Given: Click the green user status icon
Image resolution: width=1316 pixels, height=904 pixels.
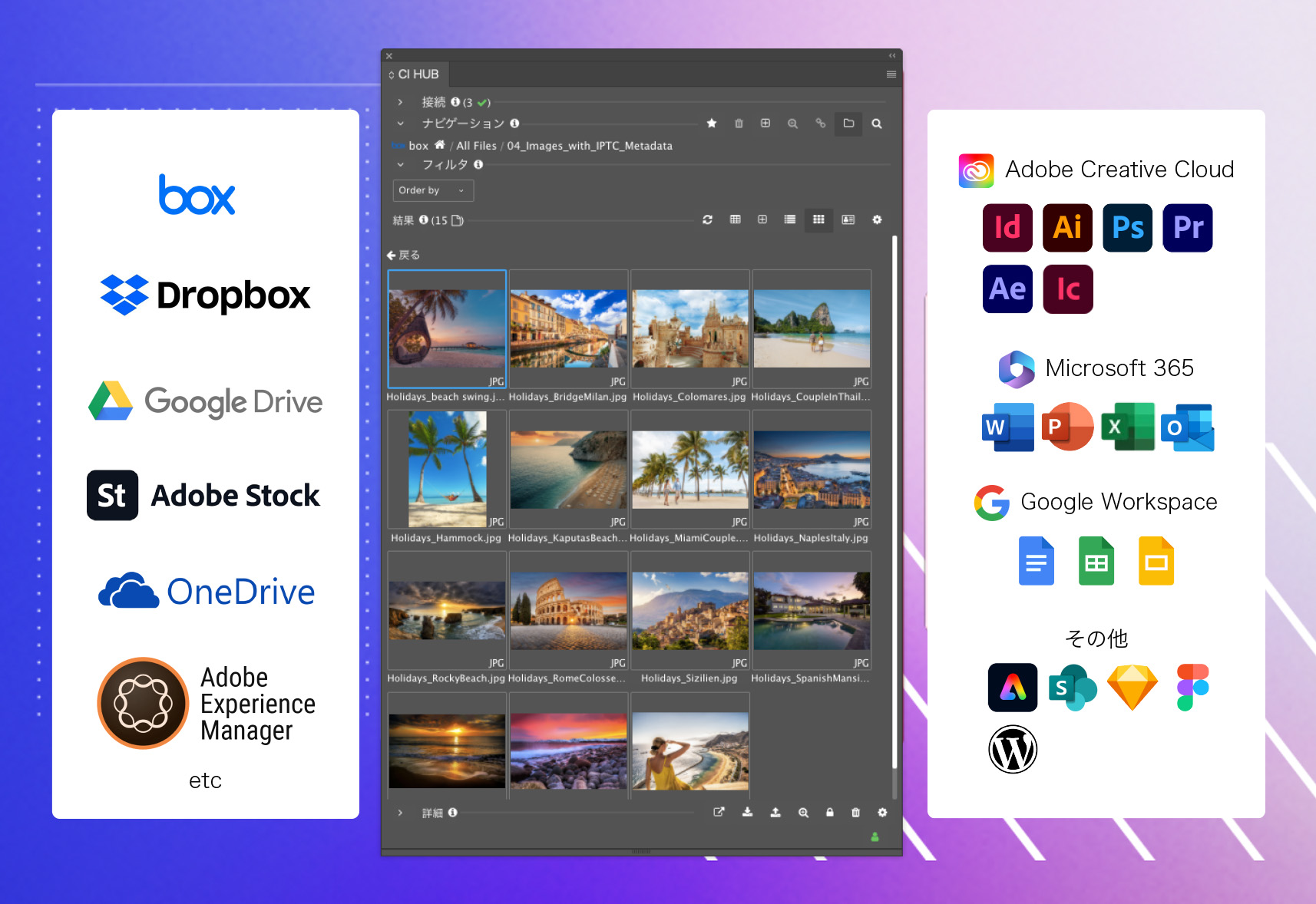Looking at the screenshot, I should tap(875, 837).
